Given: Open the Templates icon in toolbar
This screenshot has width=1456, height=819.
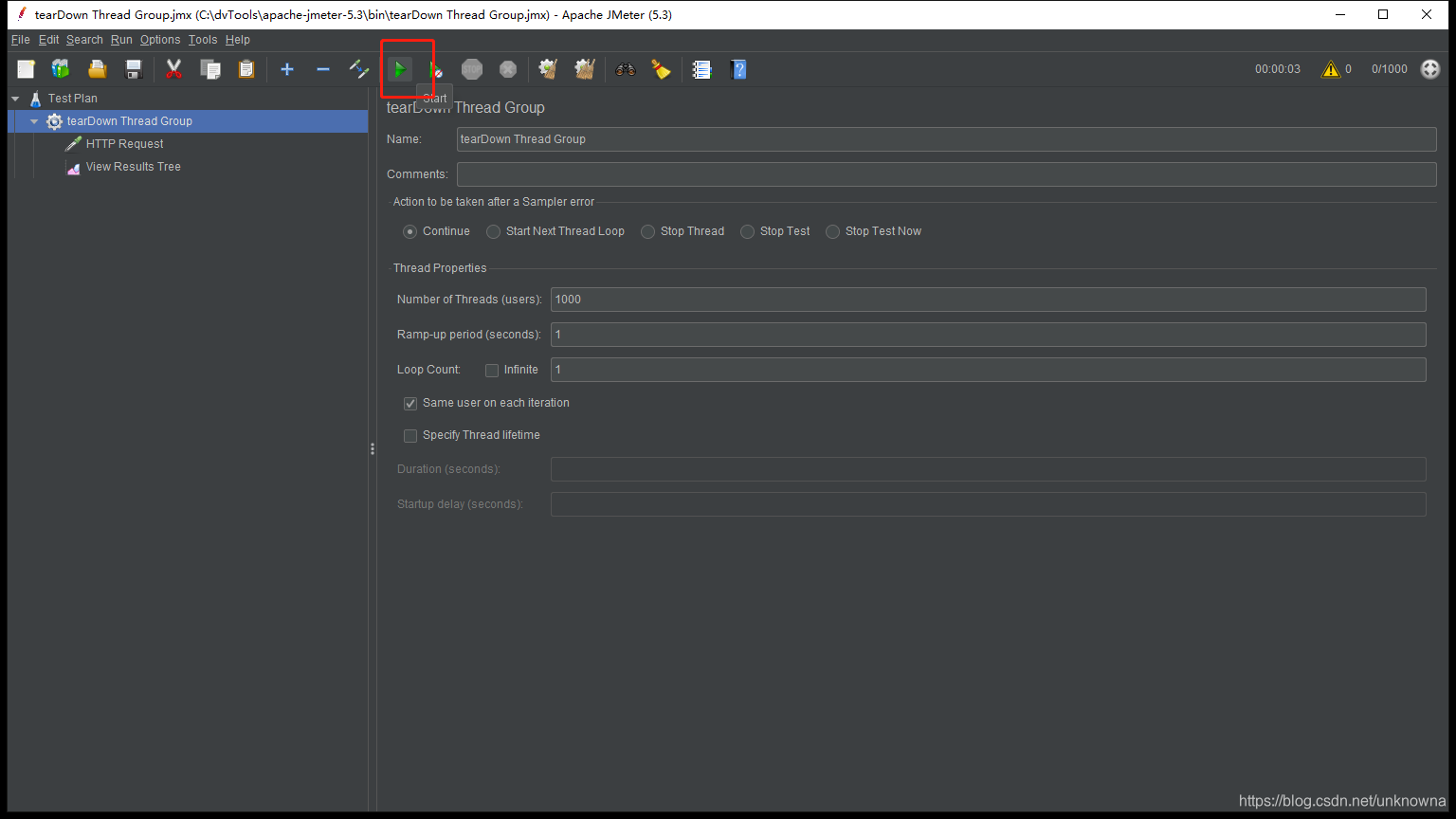Looking at the screenshot, I should click(x=61, y=69).
